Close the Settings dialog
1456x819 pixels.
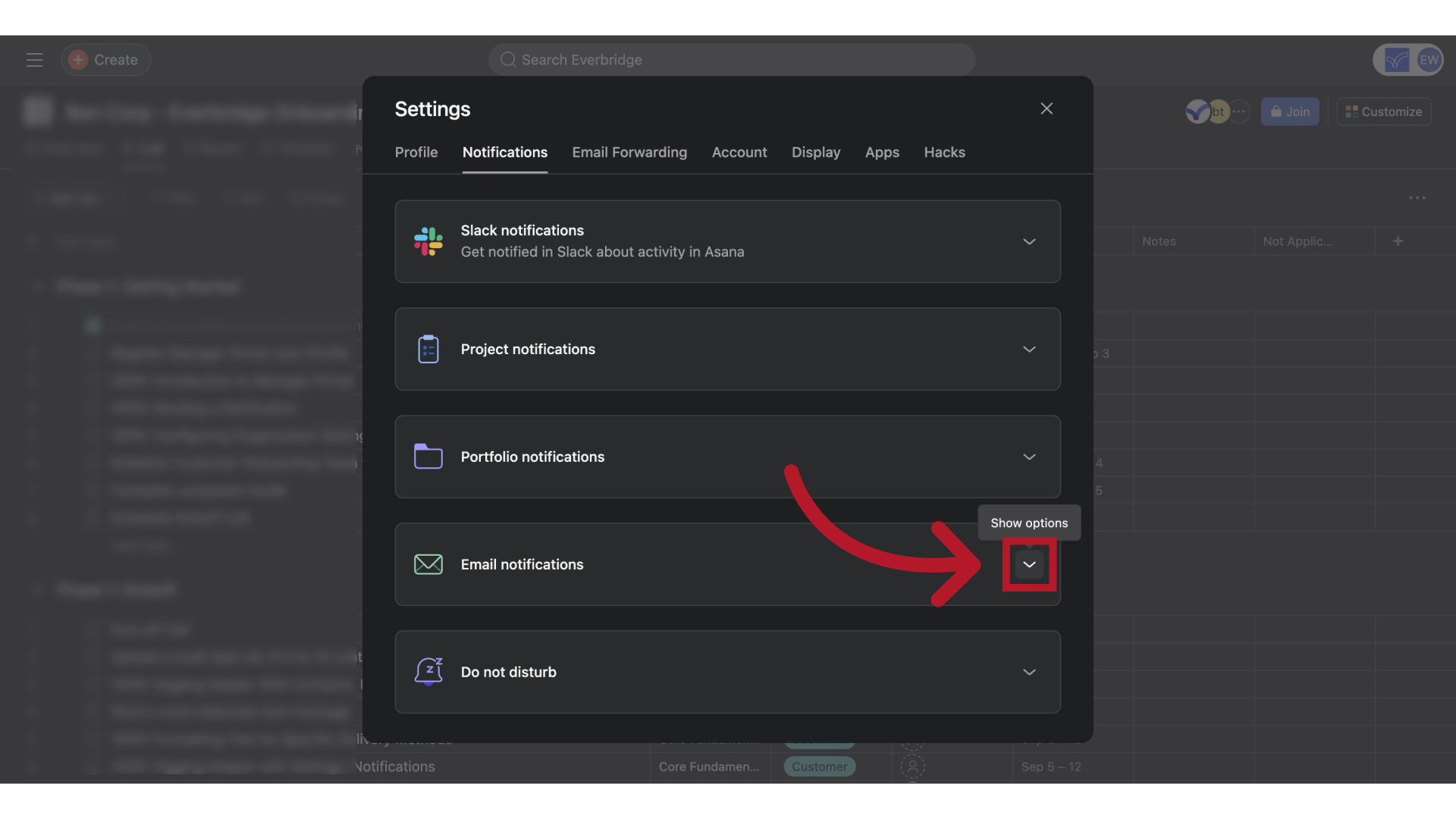1046,108
